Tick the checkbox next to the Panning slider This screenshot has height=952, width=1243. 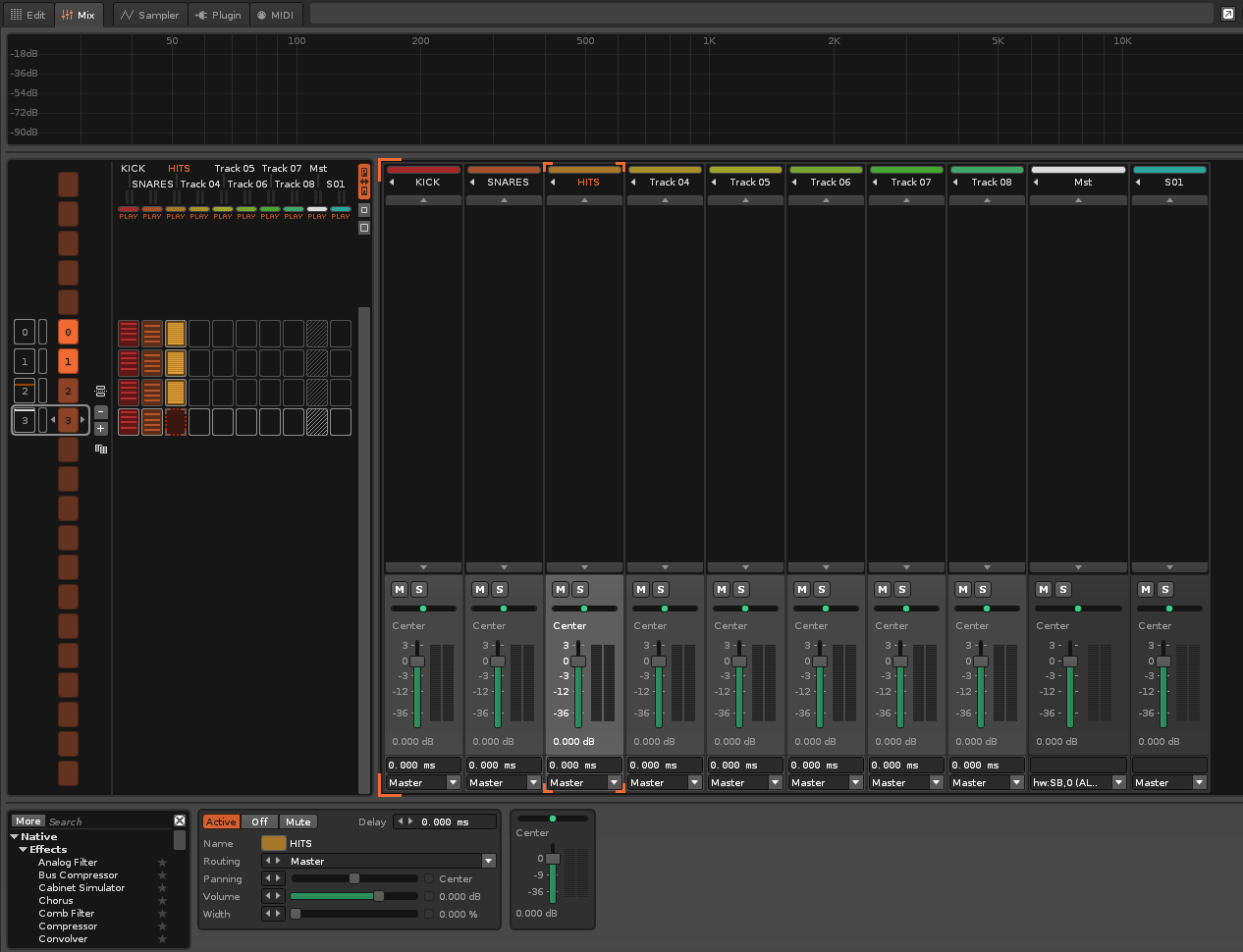(x=429, y=879)
